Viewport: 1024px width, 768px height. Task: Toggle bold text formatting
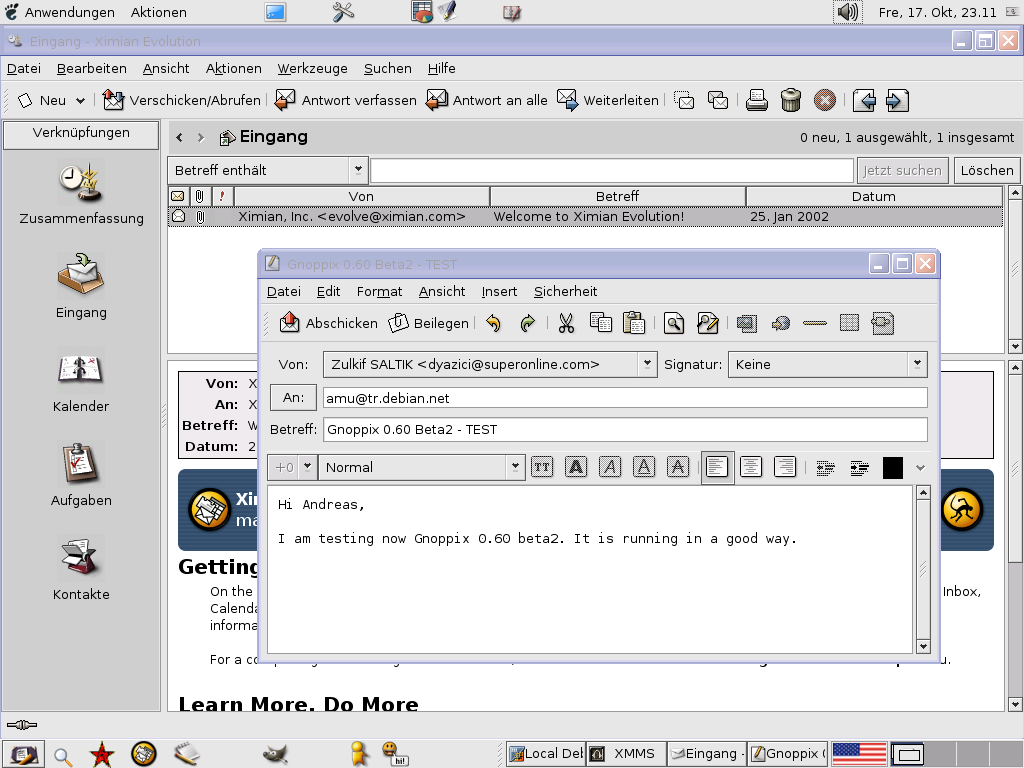(576, 467)
